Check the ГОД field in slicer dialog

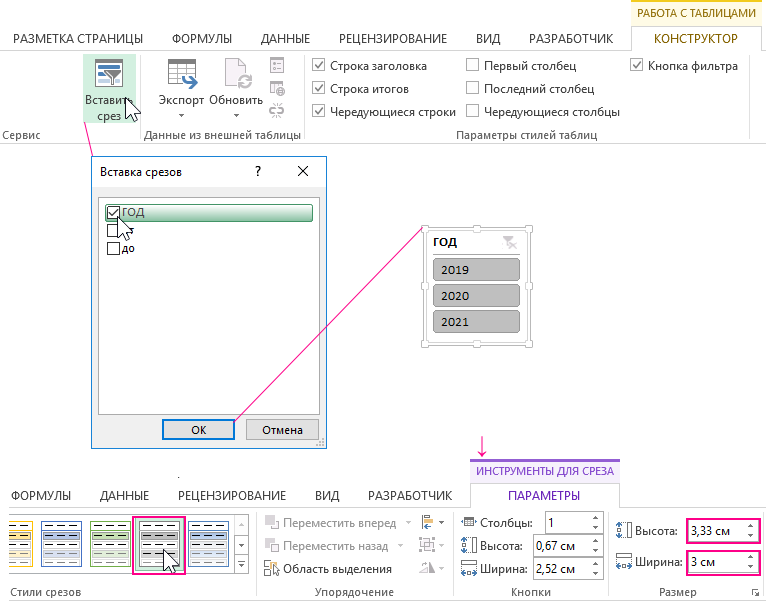[x=113, y=212]
